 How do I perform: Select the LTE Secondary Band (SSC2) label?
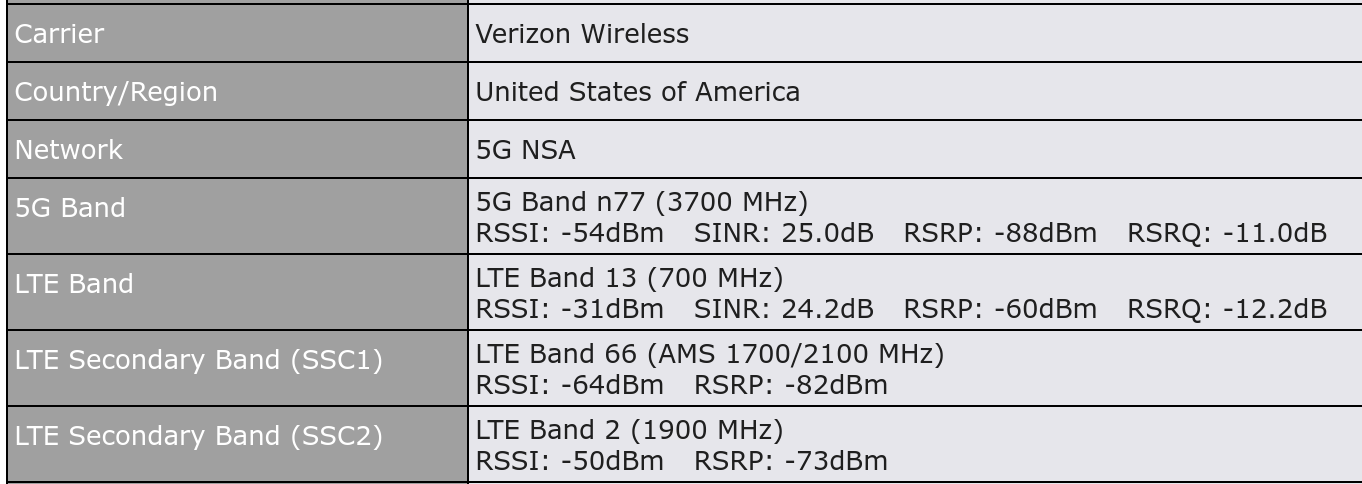pyautogui.click(x=198, y=436)
